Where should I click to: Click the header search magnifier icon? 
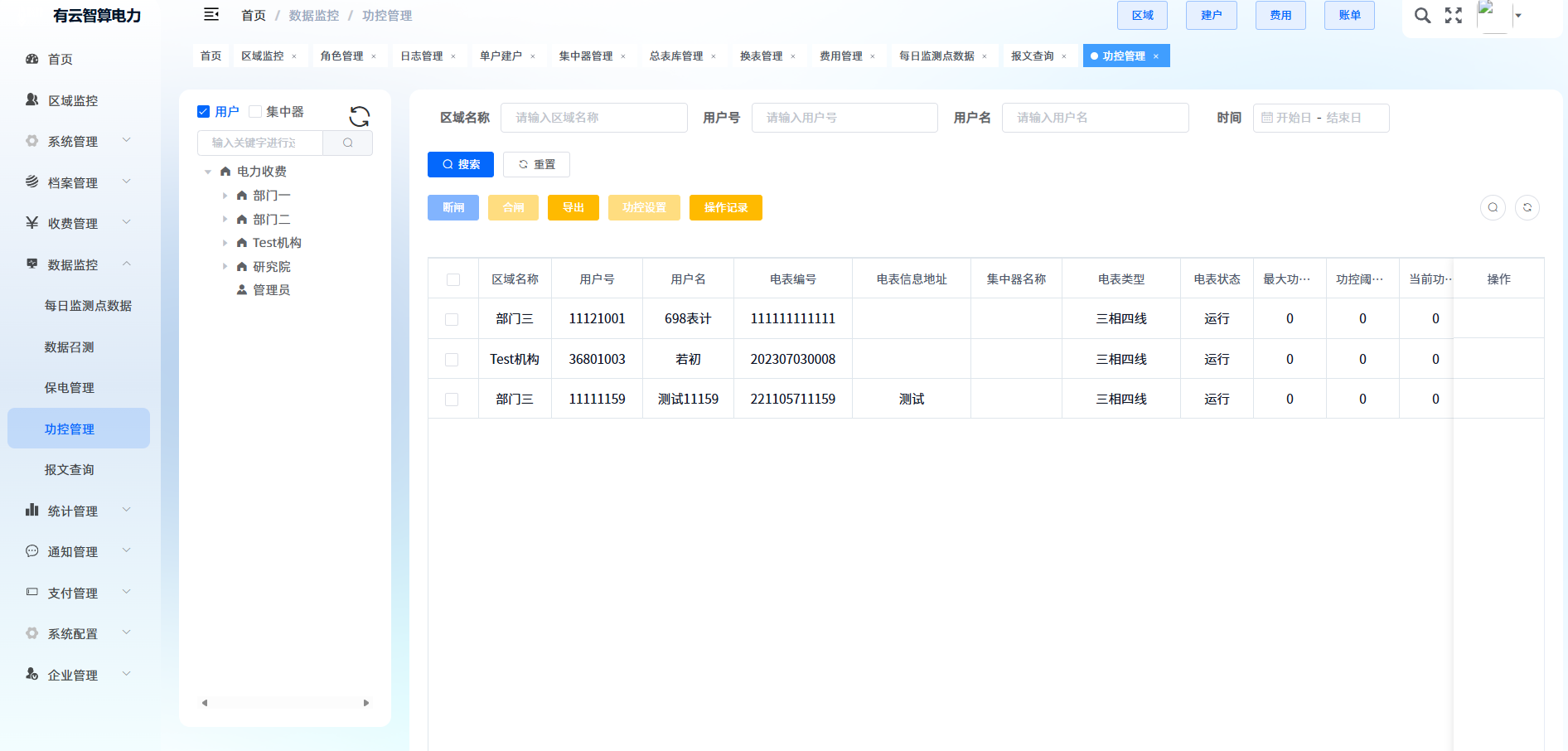pos(1422,16)
